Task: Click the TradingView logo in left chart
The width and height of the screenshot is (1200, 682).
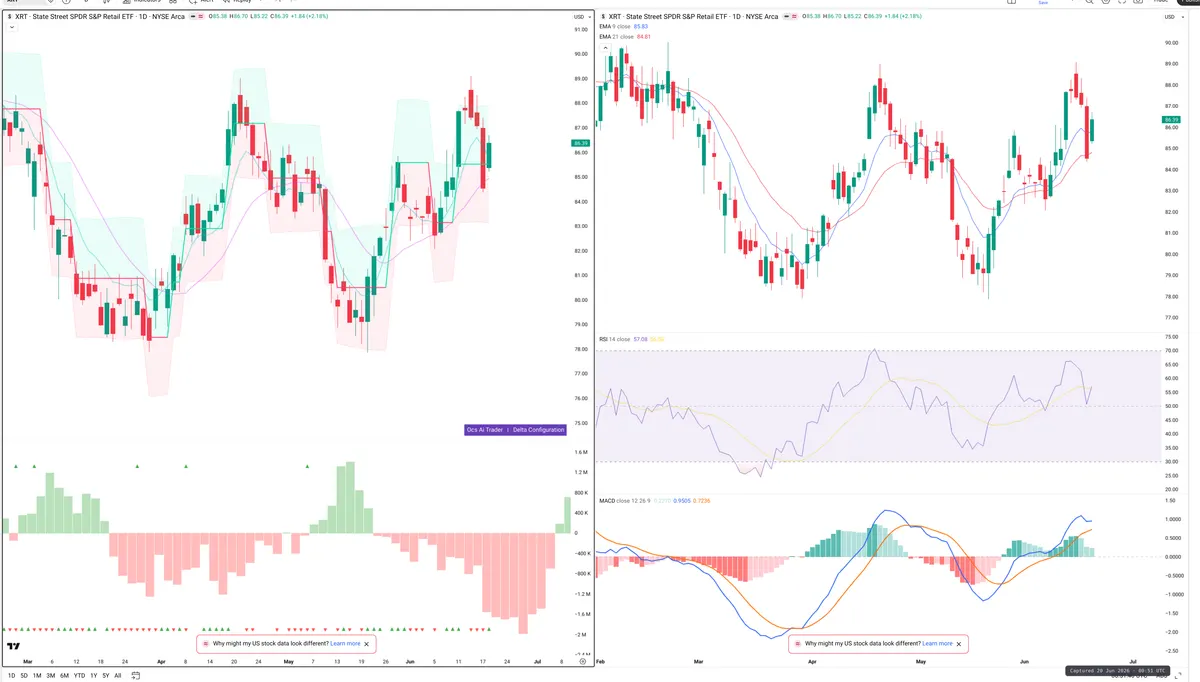Action: (x=13, y=647)
